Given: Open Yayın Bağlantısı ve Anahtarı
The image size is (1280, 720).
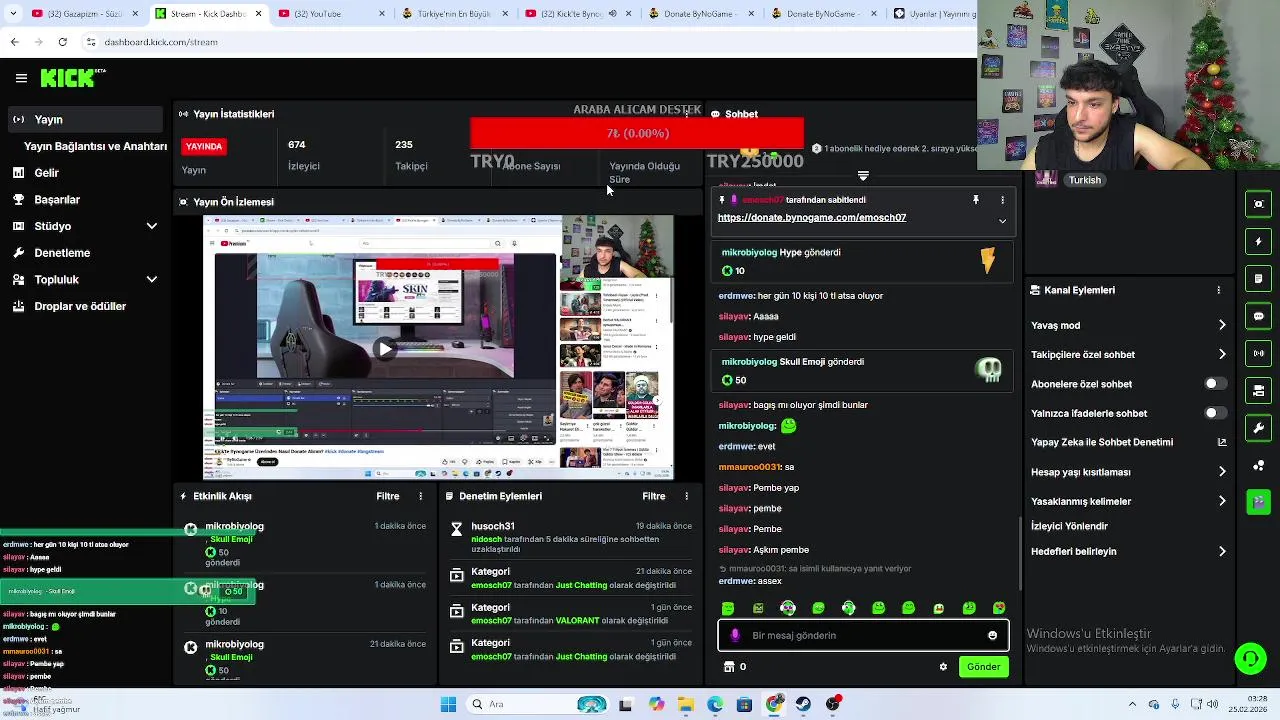Looking at the screenshot, I should [x=95, y=146].
